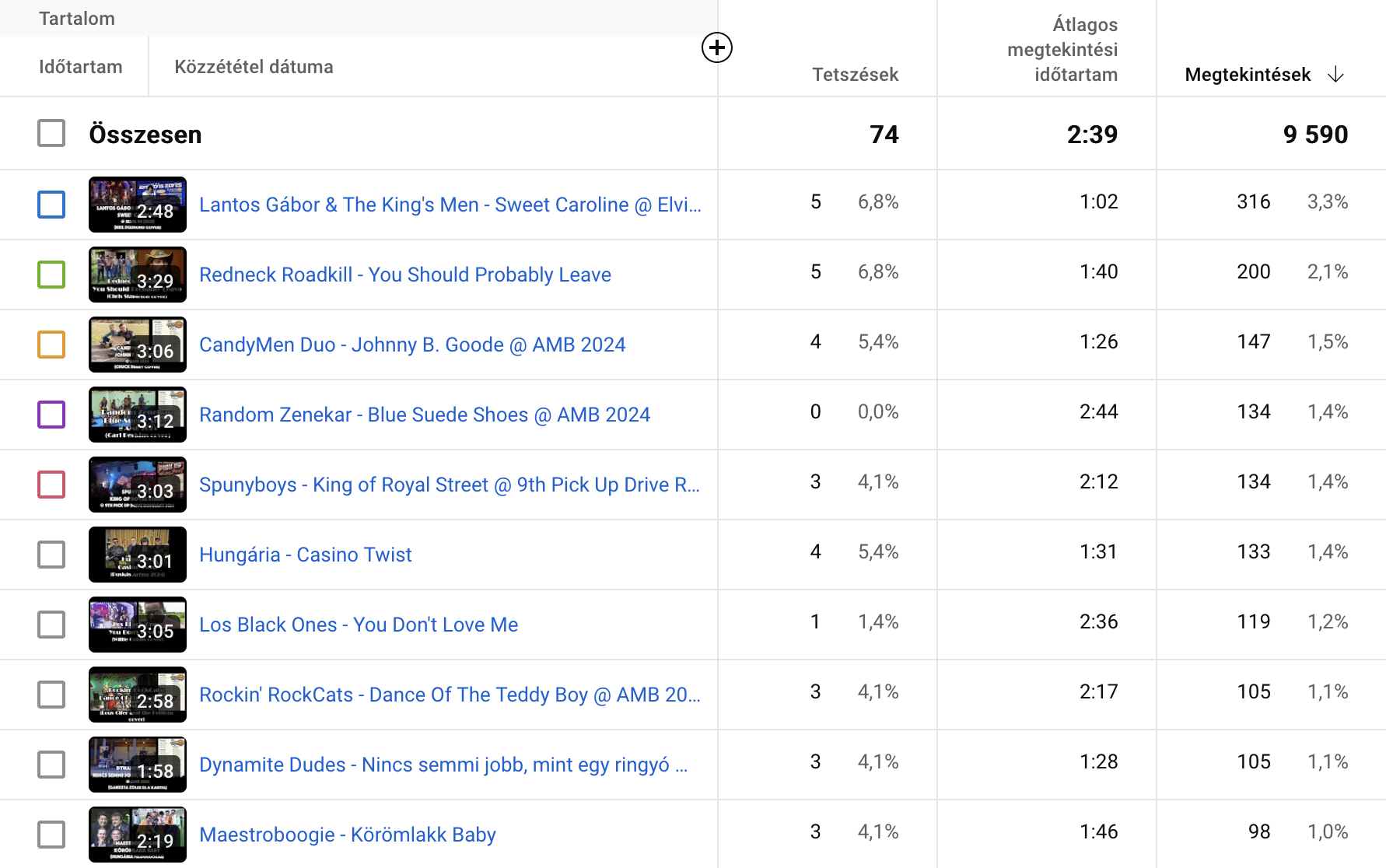Click the Hungária Casino Twist thumbnail
1386x868 pixels.
coord(138,555)
